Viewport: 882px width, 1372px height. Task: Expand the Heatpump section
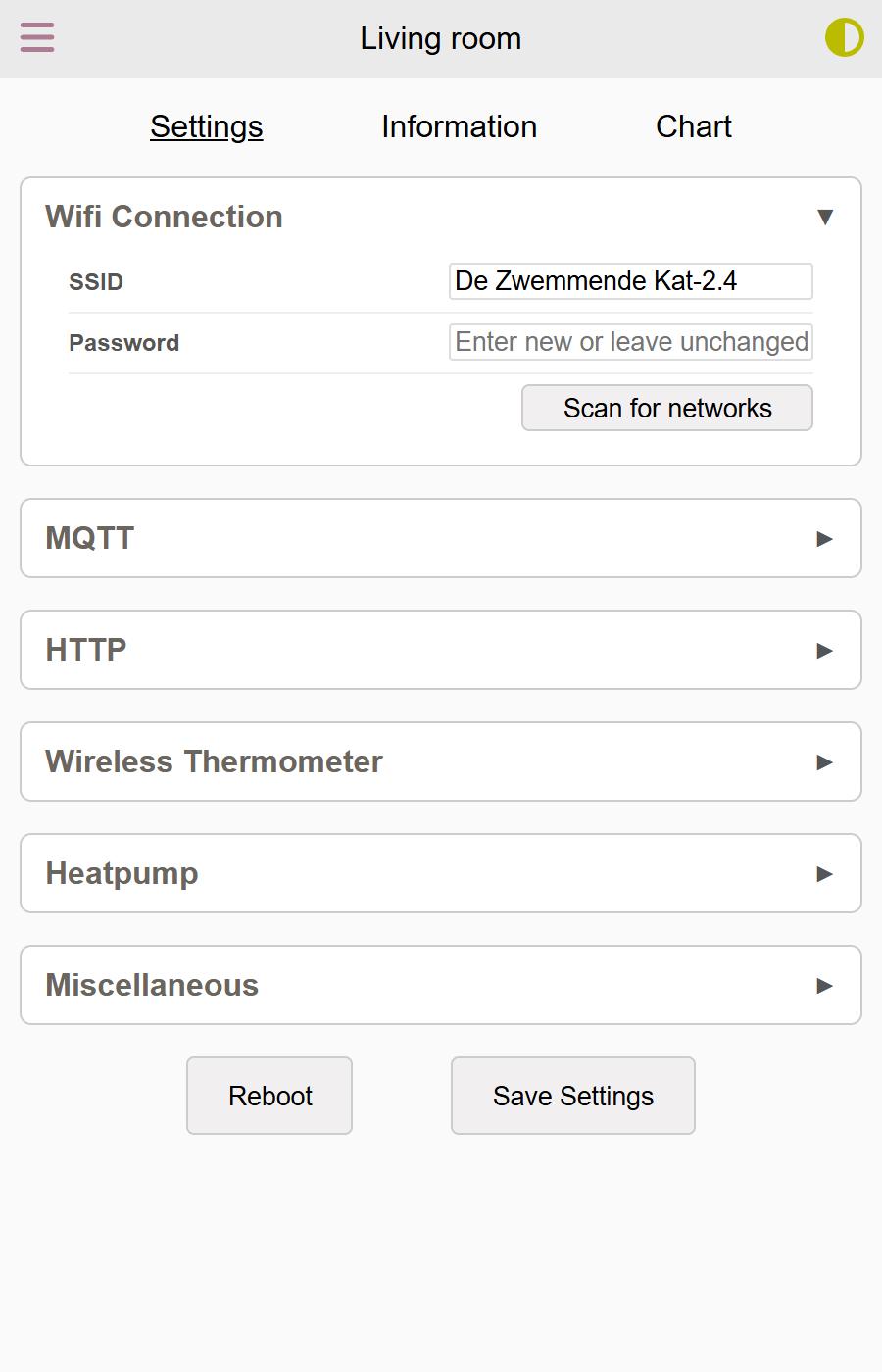(441, 873)
